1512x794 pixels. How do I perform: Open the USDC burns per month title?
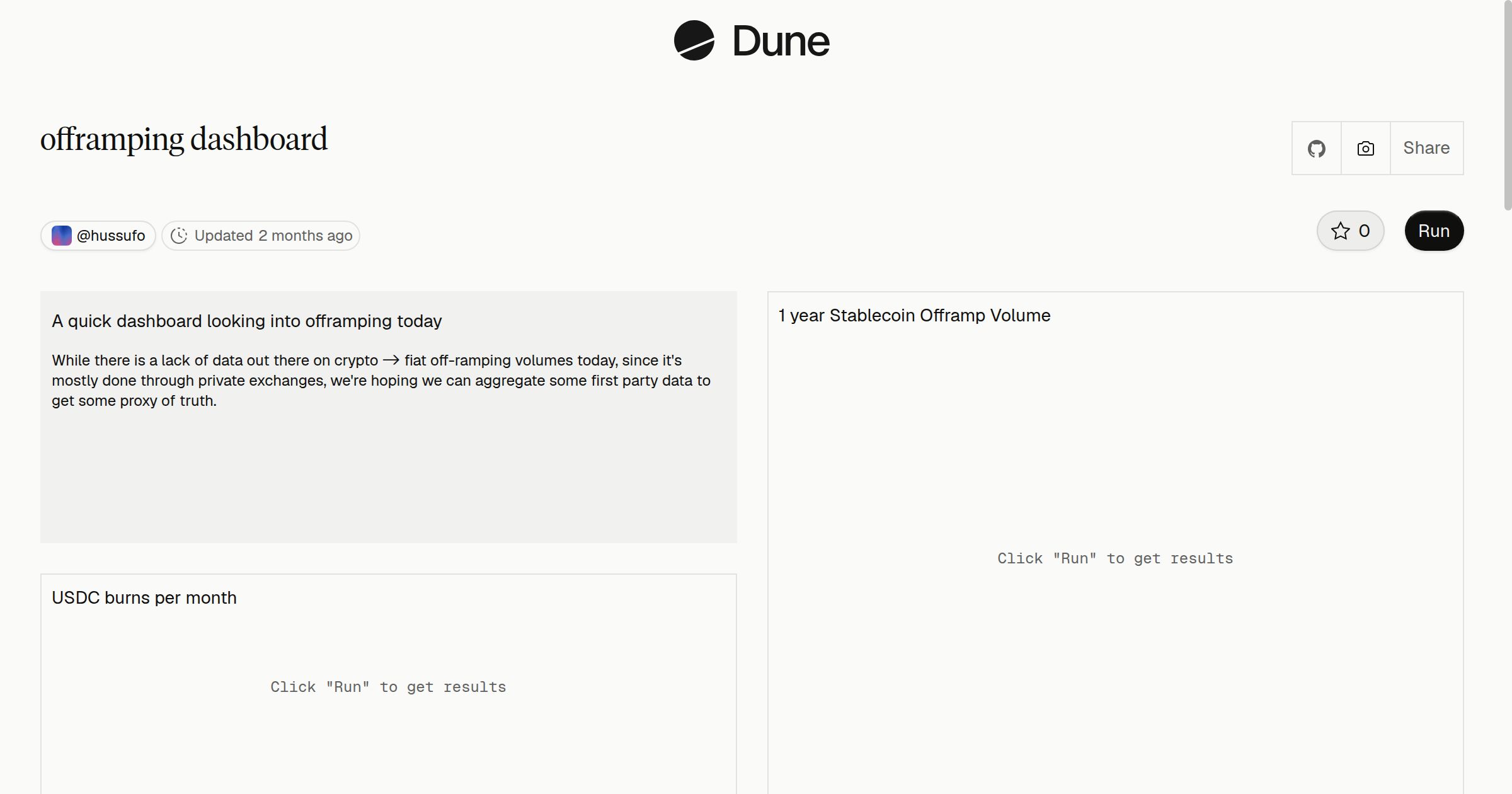point(144,597)
